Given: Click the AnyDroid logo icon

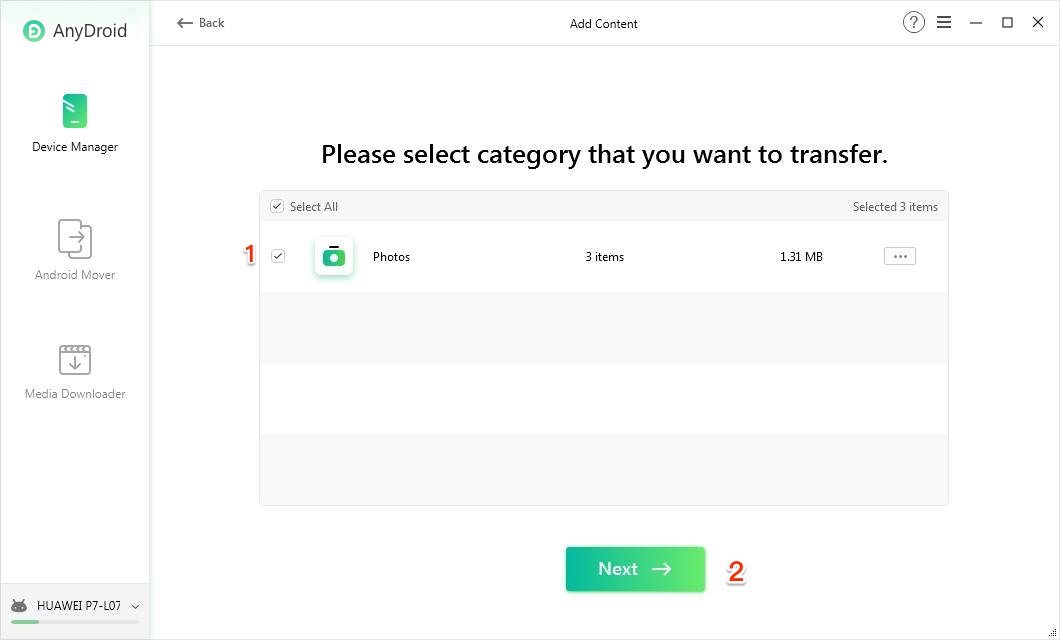Looking at the screenshot, I should (x=34, y=31).
